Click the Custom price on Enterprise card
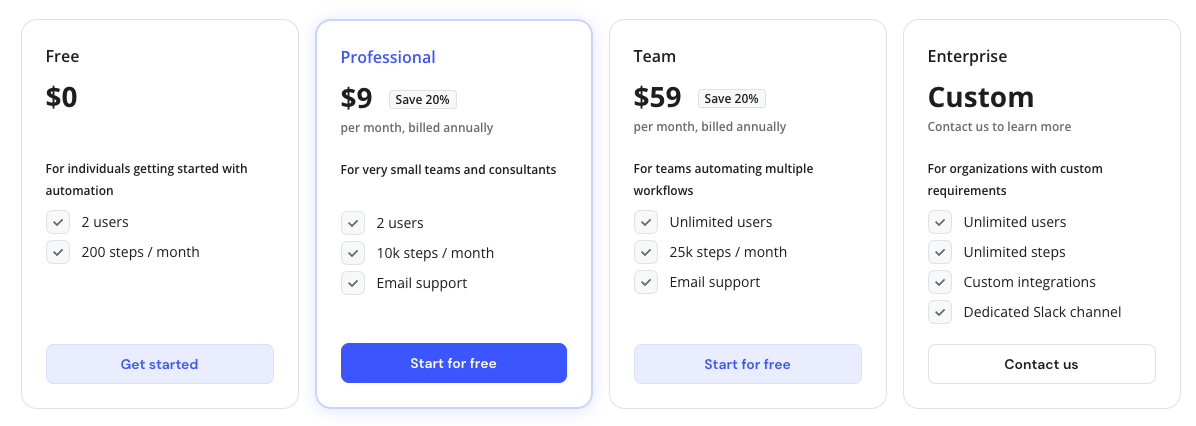The width and height of the screenshot is (1196, 426). click(980, 97)
